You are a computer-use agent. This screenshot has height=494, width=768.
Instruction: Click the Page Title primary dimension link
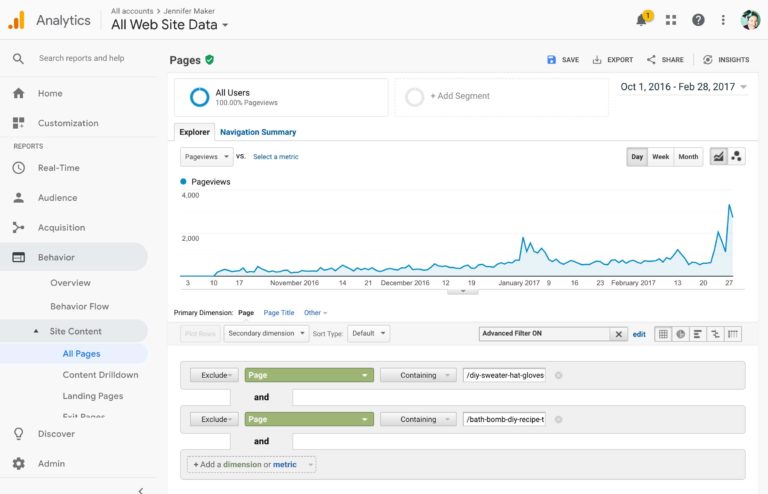279,312
